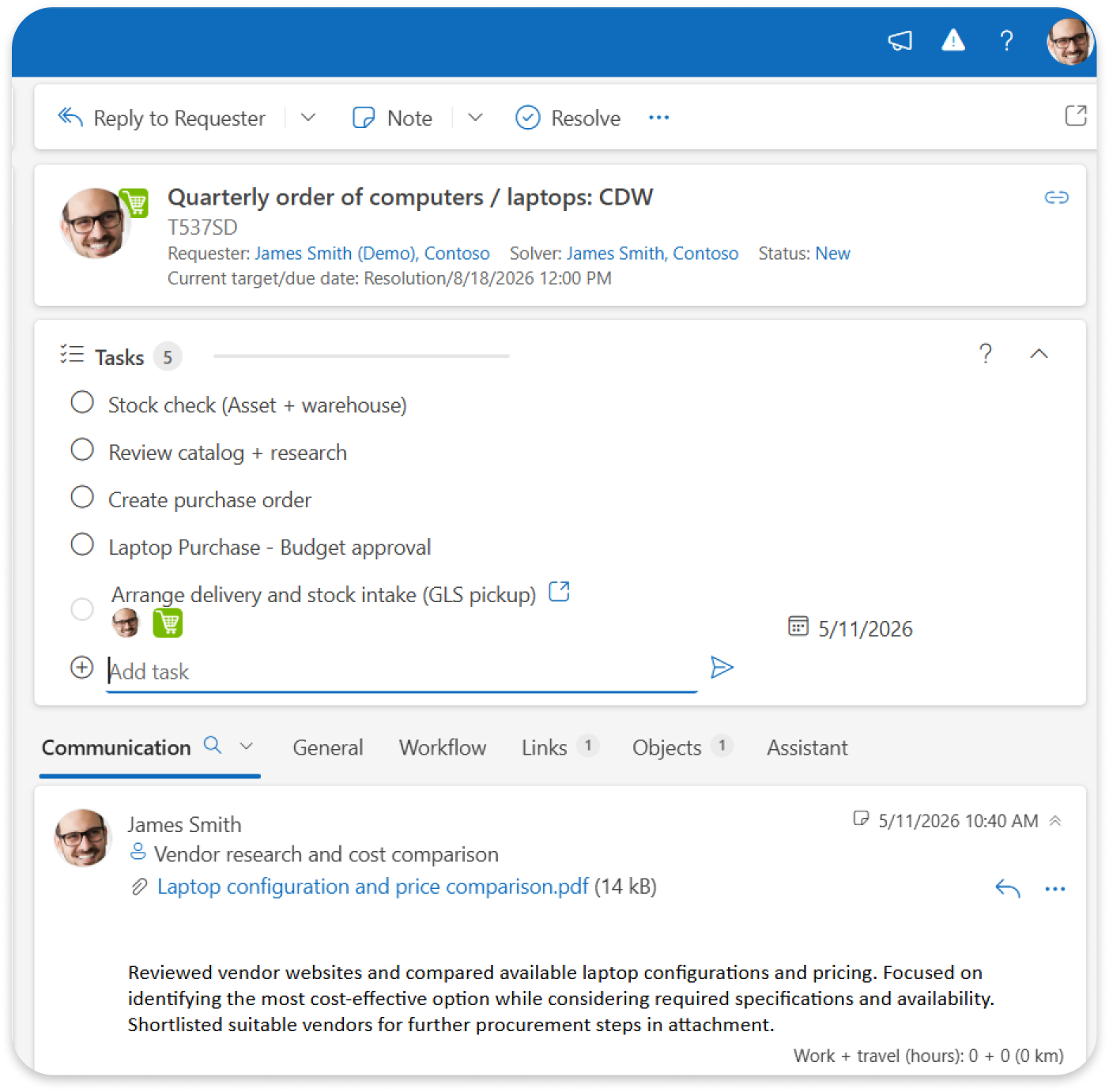This screenshot has height=1092, width=1109.
Task: Collapse the Tasks panel
Action: point(1039,354)
